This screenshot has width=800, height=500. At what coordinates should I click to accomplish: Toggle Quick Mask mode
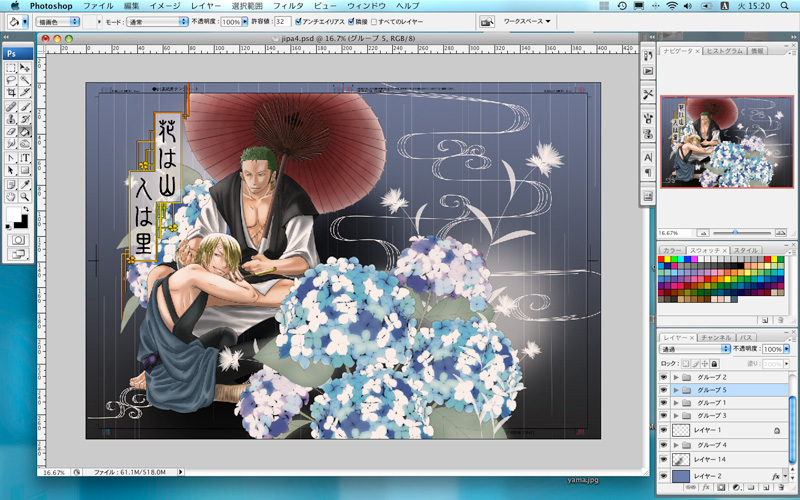point(18,240)
